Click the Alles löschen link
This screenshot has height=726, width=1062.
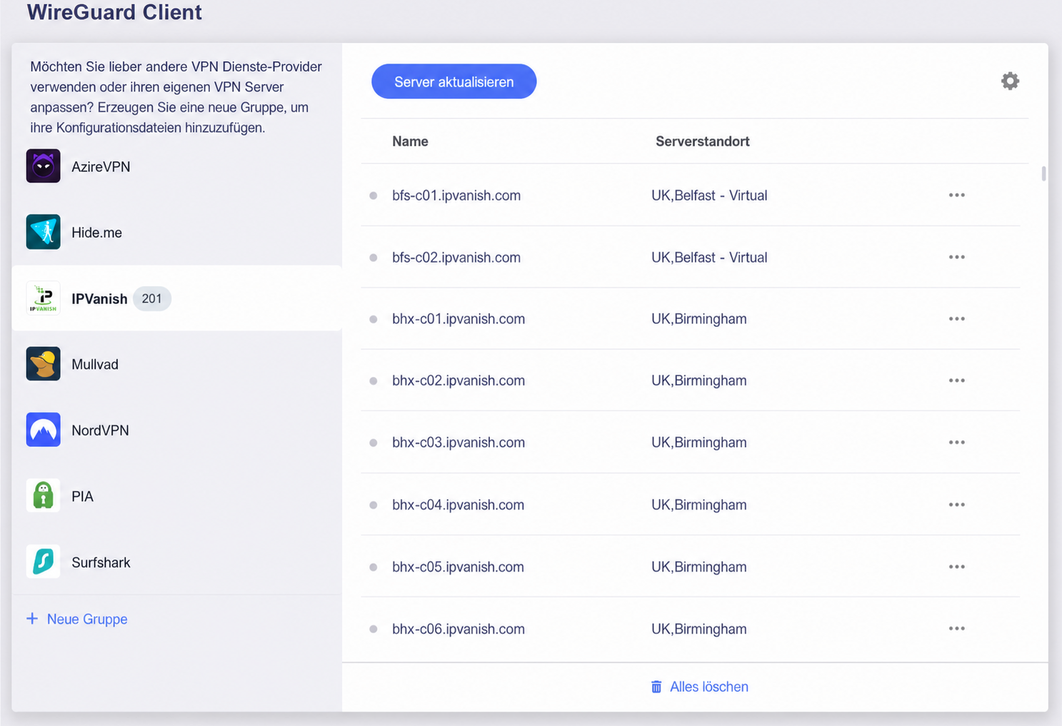point(709,687)
